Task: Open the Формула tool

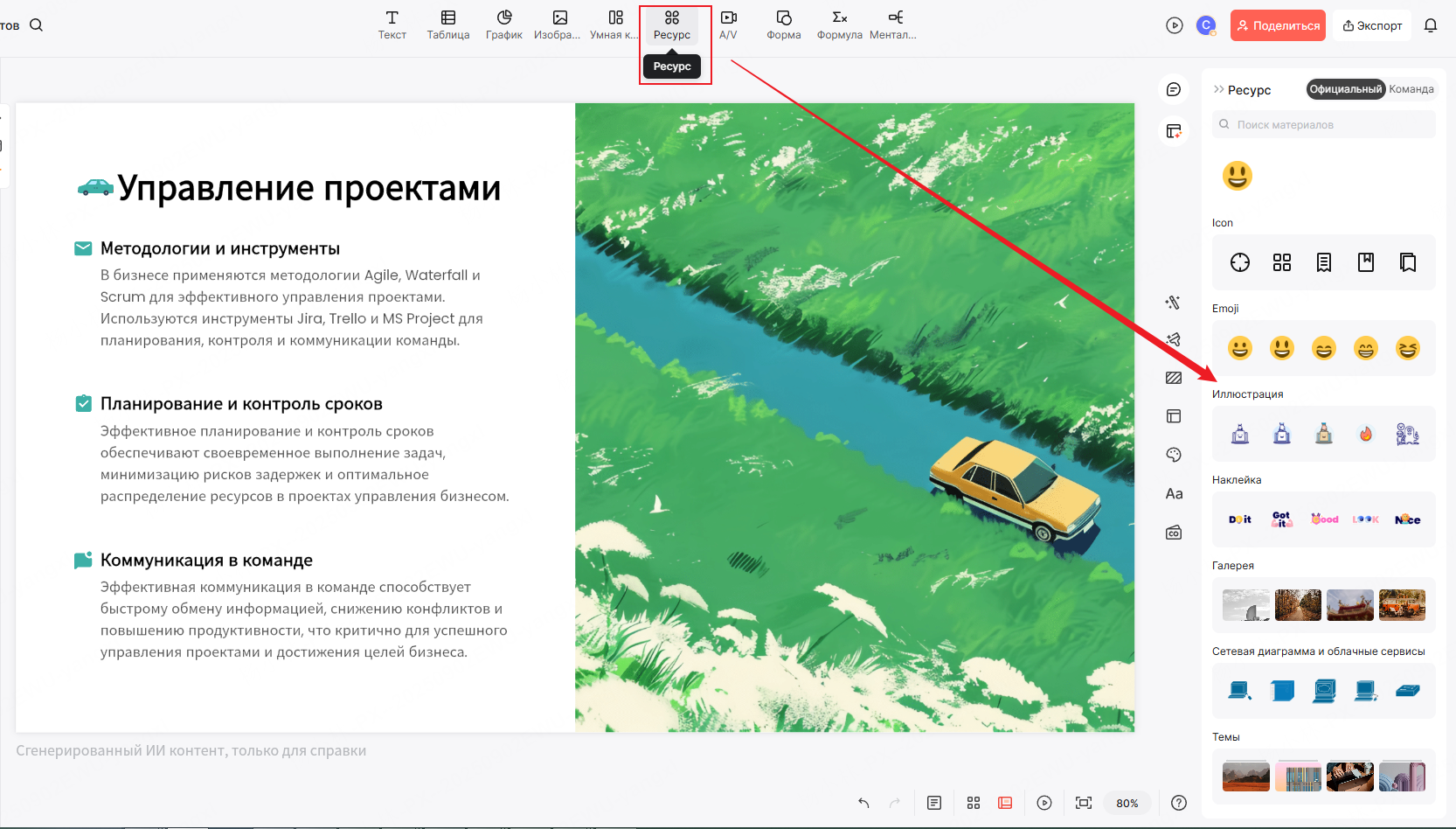Action: pyautogui.click(x=839, y=24)
